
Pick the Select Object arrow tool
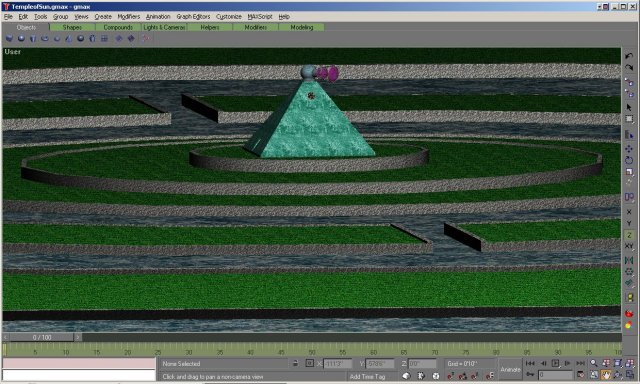click(x=629, y=107)
